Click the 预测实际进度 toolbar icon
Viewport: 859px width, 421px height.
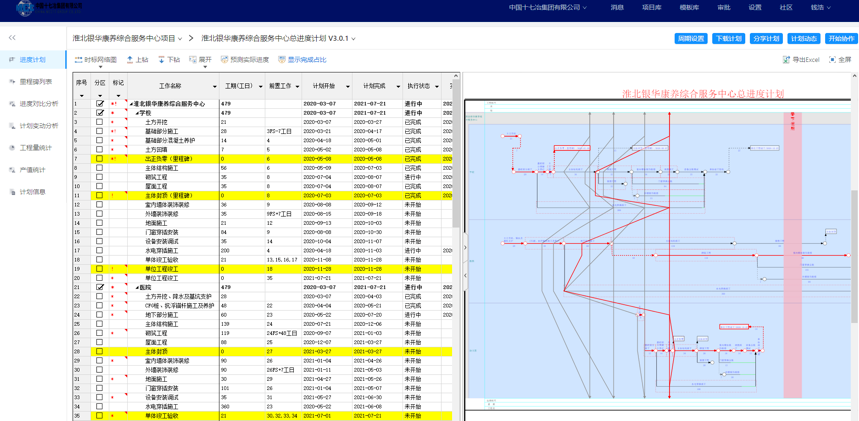[225, 60]
